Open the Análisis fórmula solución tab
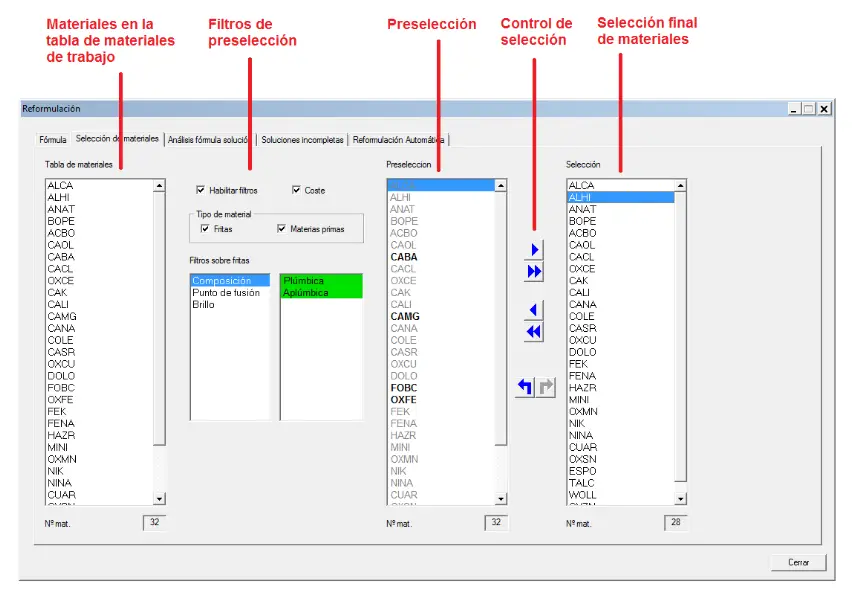The width and height of the screenshot is (854, 595). 209,140
